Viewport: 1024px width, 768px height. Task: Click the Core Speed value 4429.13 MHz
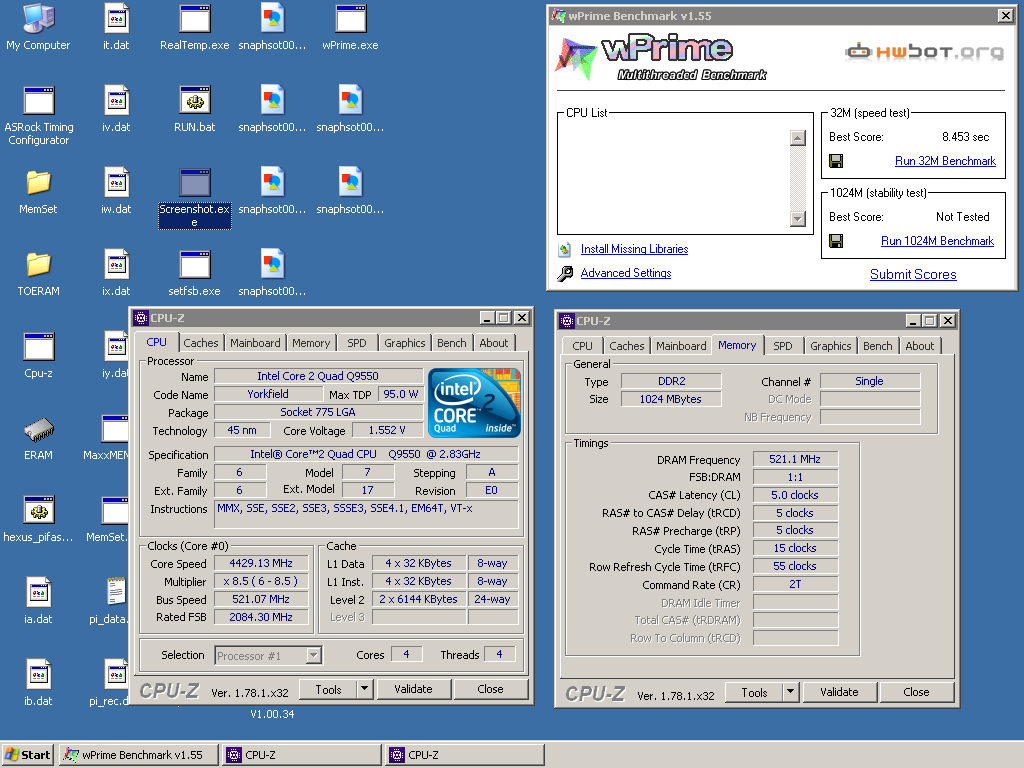pyautogui.click(x=261, y=564)
